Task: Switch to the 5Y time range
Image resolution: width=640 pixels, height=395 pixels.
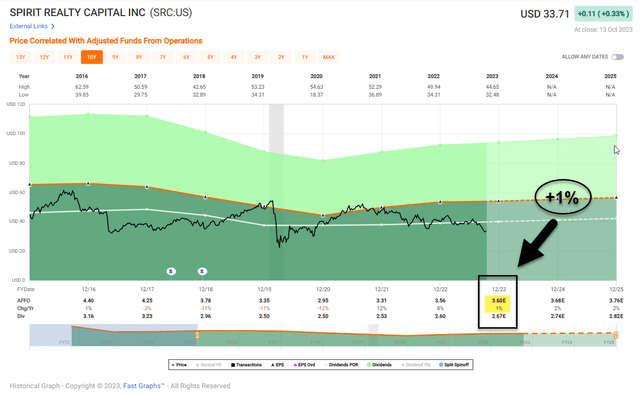Action: [210, 57]
